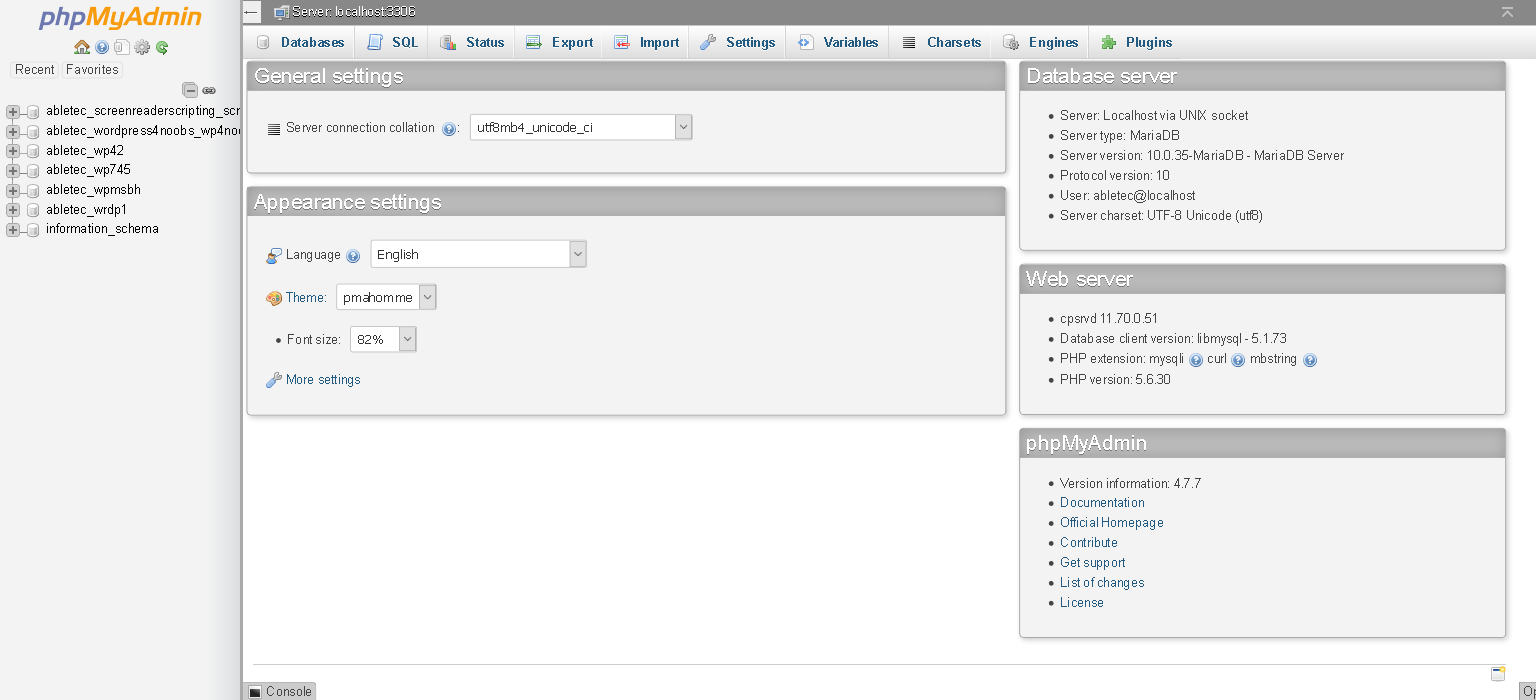Open the Theme dropdown showing pmahomme
1536x700 pixels.
(x=386, y=297)
